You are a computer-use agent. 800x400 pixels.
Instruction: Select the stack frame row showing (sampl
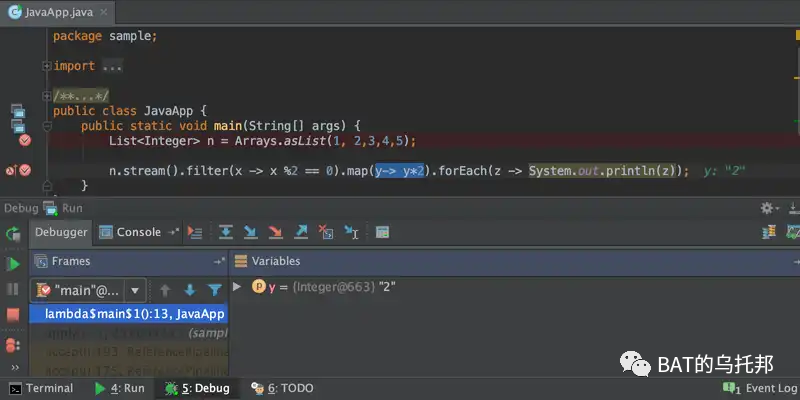click(x=129, y=334)
